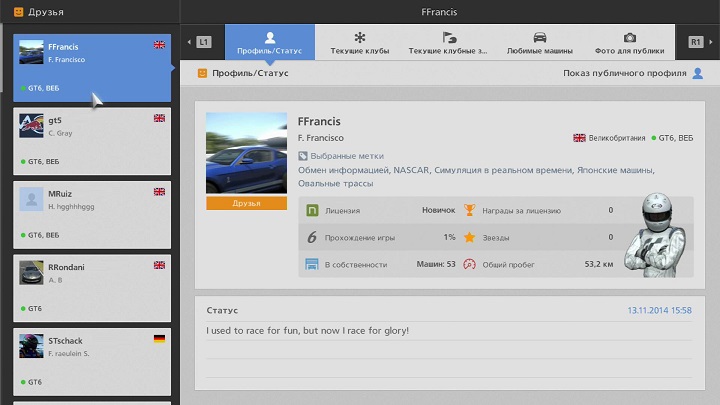Click FFrancis's blue car profile picture
This screenshot has height=405, width=720.
tap(246, 153)
